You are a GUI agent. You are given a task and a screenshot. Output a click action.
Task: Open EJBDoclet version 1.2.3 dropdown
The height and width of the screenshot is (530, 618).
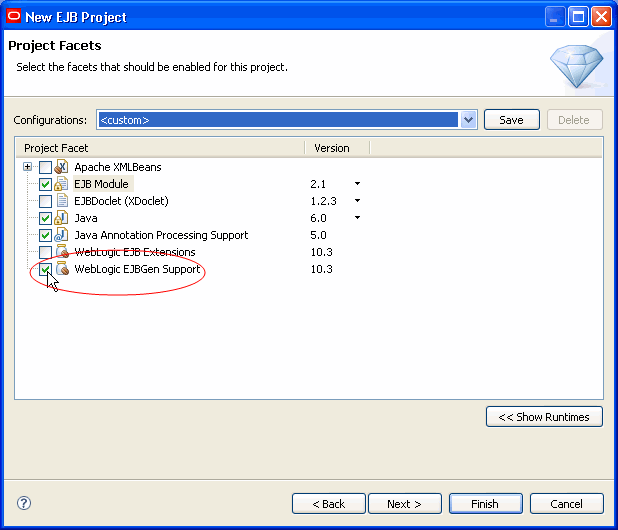(x=357, y=201)
